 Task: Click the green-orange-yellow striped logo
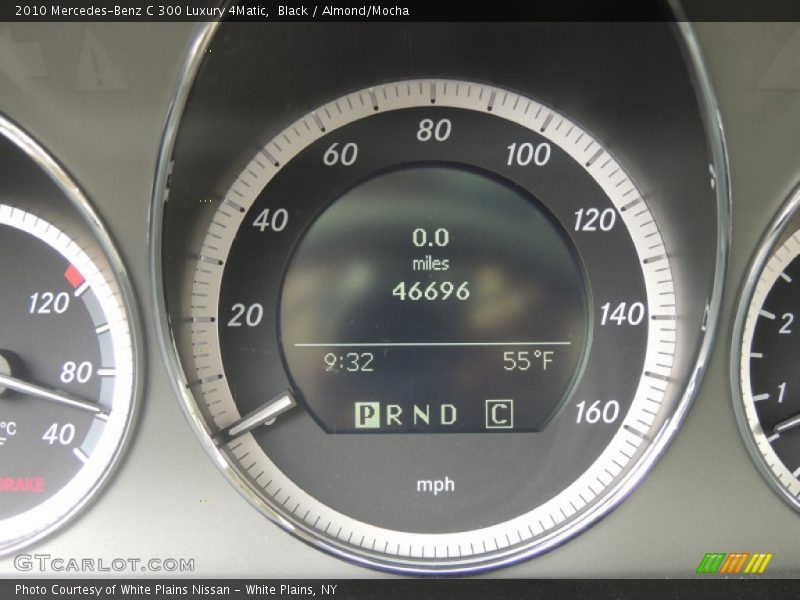(x=735, y=563)
